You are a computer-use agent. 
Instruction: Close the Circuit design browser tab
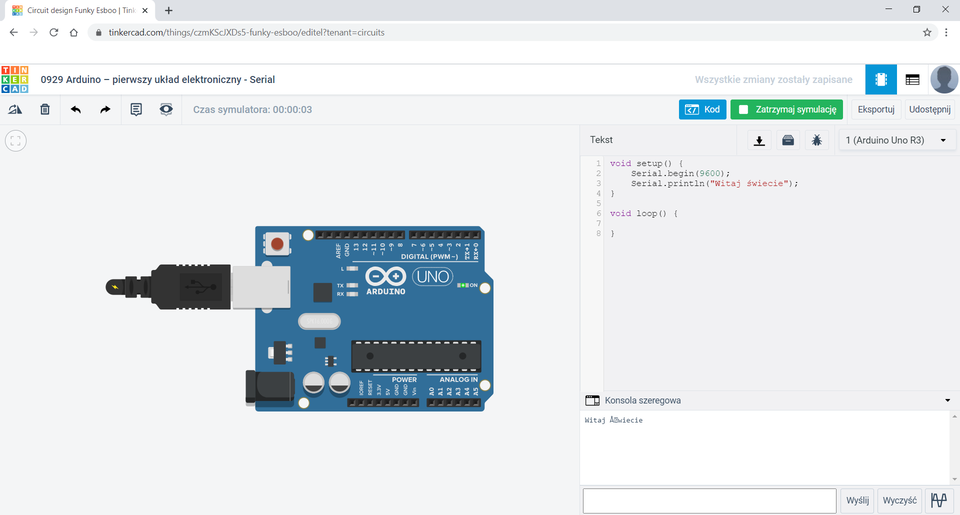(145, 10)
